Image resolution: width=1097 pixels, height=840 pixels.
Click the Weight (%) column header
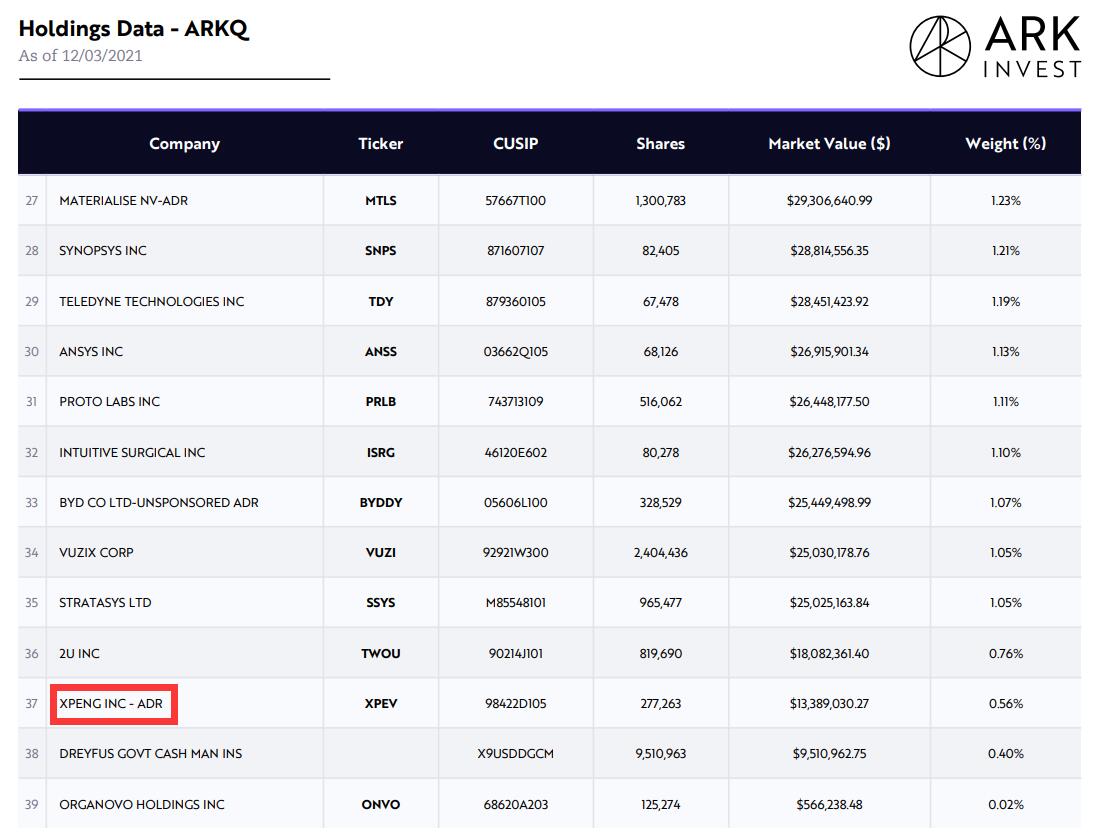pyautogui.click(x=1005, y=143)
